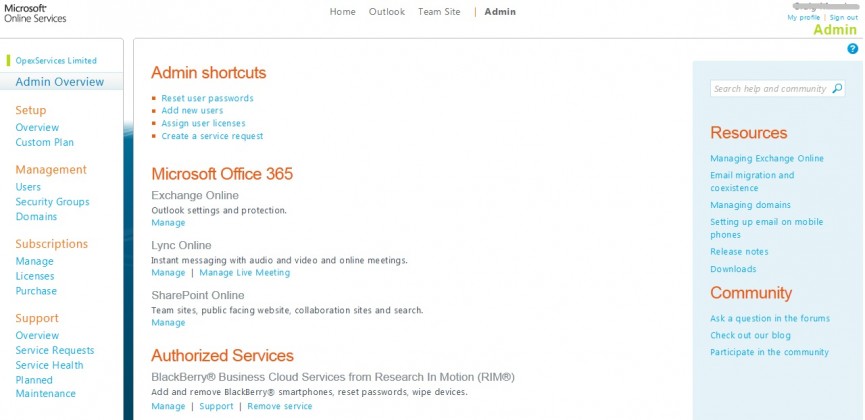Select the Home navigation item

[343, 12]
